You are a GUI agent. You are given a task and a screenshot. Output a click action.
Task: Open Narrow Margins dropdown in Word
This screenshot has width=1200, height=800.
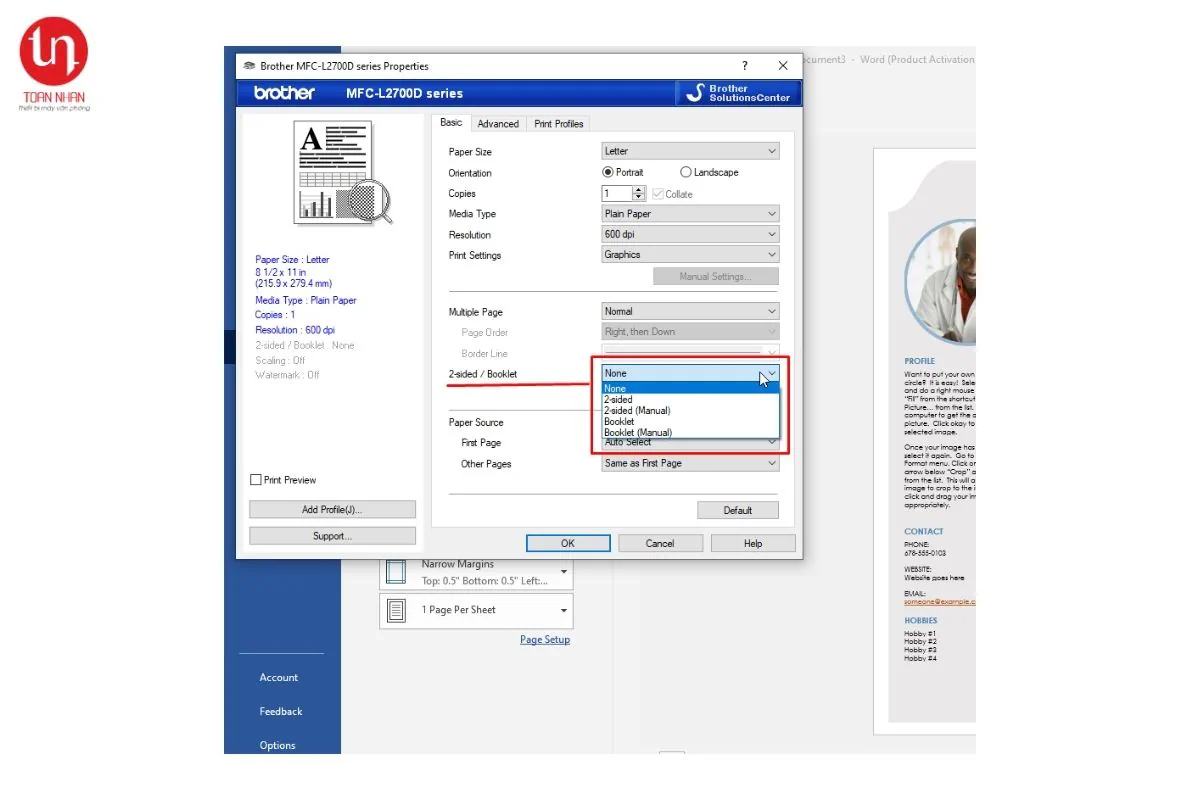click(x=476, y=573)
